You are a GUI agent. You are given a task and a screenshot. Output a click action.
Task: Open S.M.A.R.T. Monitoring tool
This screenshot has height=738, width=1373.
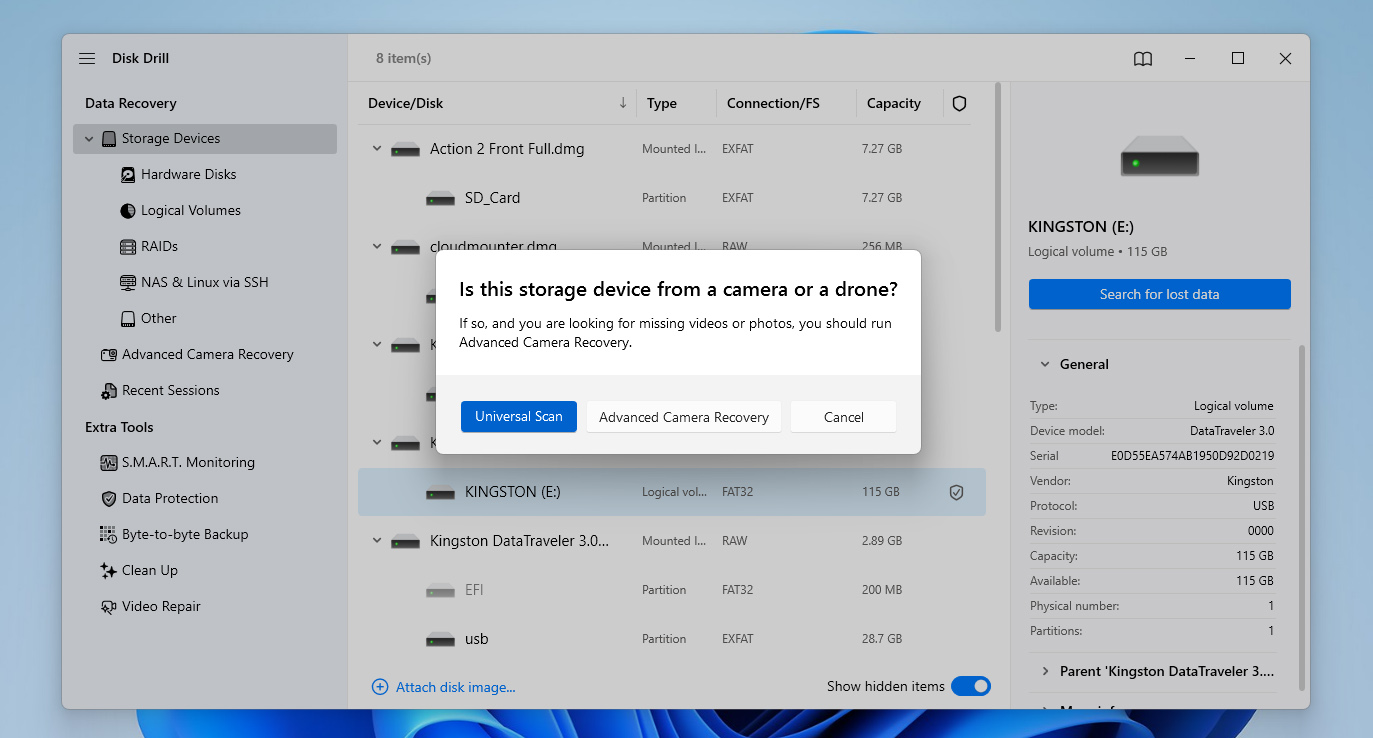(x=188, y=462)
